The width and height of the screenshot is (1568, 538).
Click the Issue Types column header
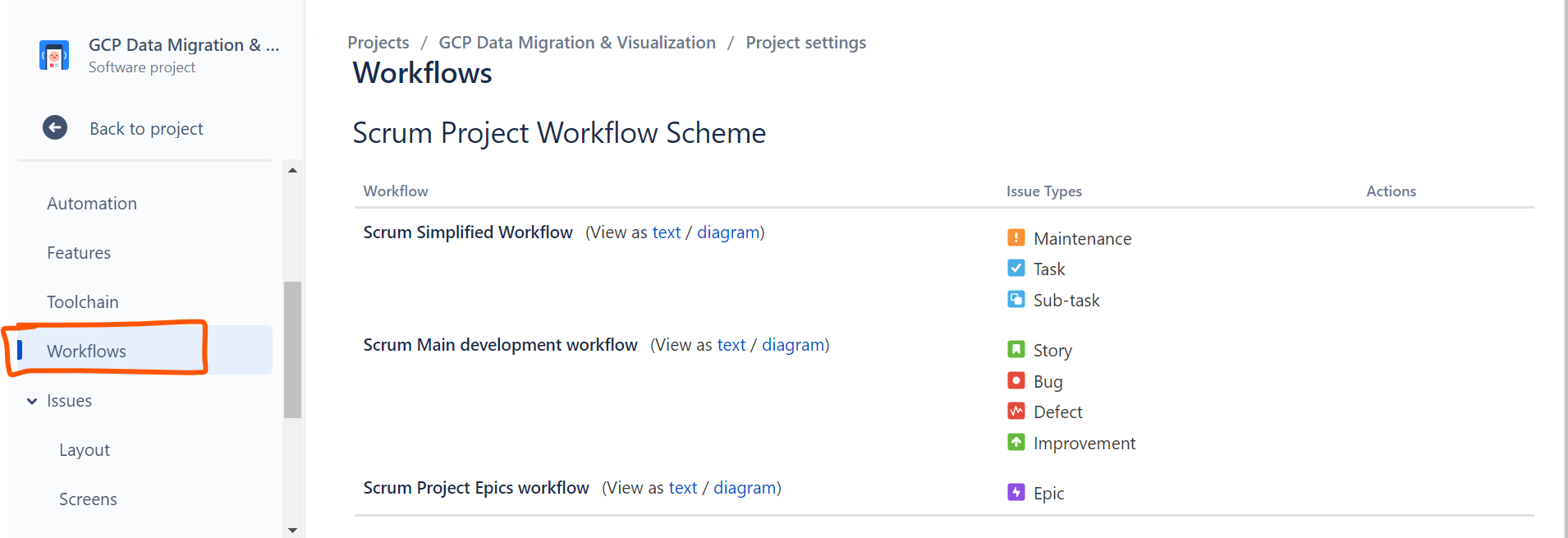tap(1044, 191)
